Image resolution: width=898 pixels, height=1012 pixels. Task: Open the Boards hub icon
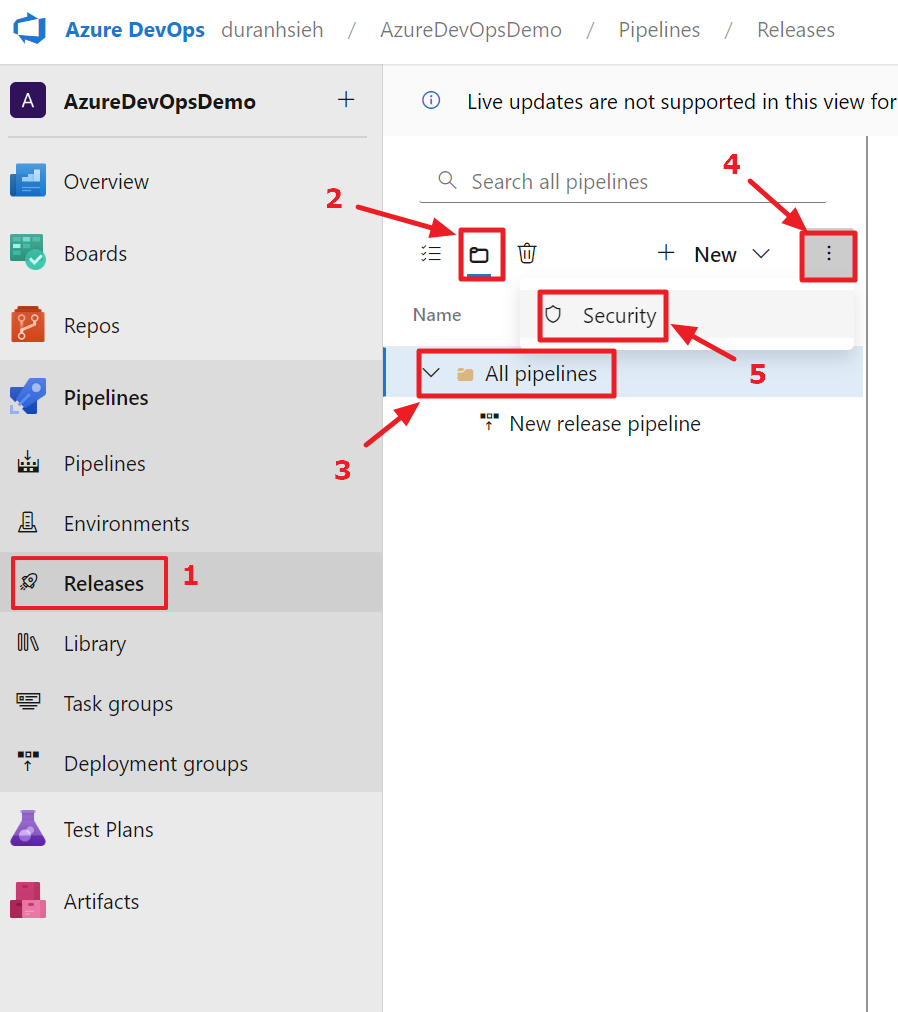28,252
